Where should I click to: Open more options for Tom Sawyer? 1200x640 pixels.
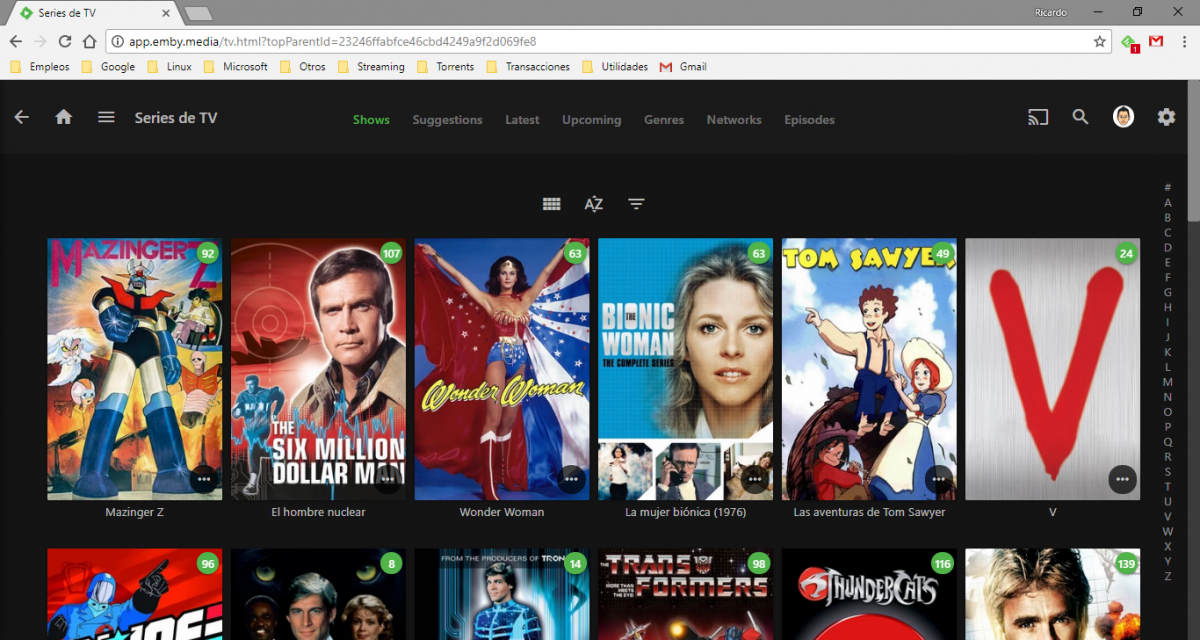[x=939, y=479]
